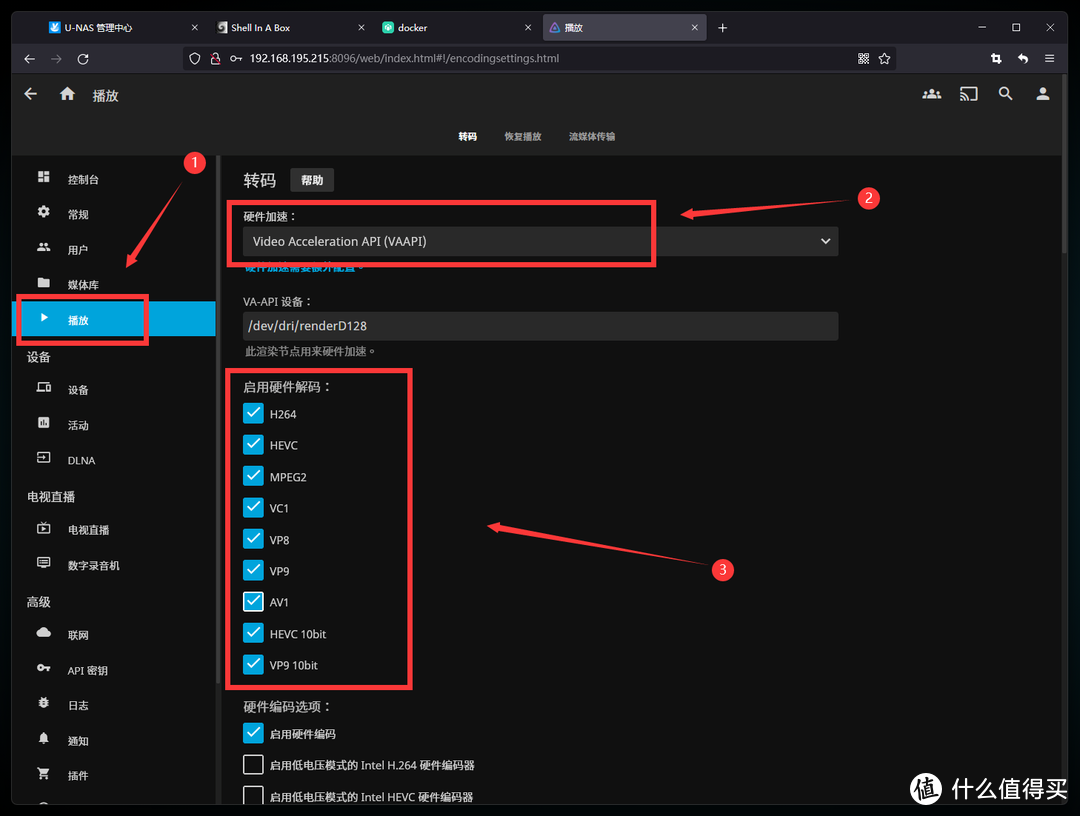
Task: Switch to the docker browser tab
Action: point(456,28)
